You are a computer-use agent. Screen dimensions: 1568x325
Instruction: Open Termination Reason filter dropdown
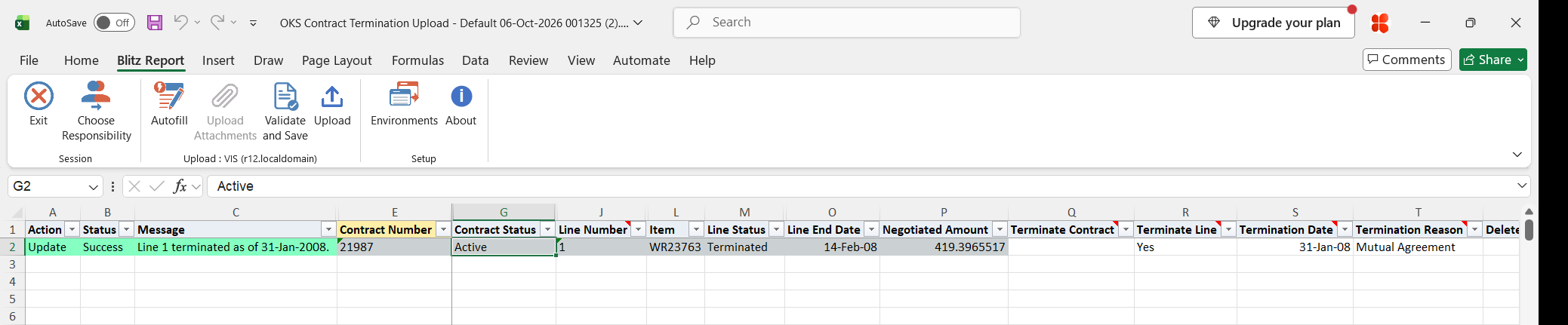pos(1474,229)
